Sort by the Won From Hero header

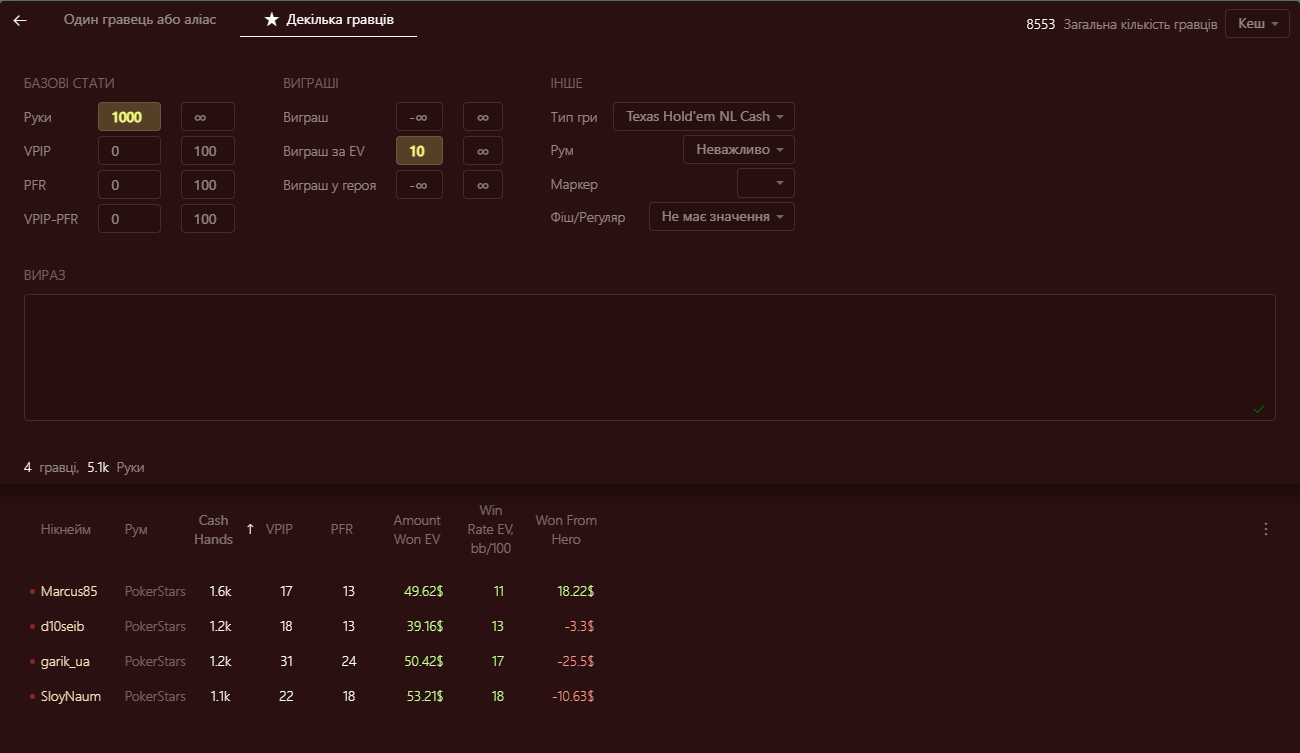tap(566, 529)
